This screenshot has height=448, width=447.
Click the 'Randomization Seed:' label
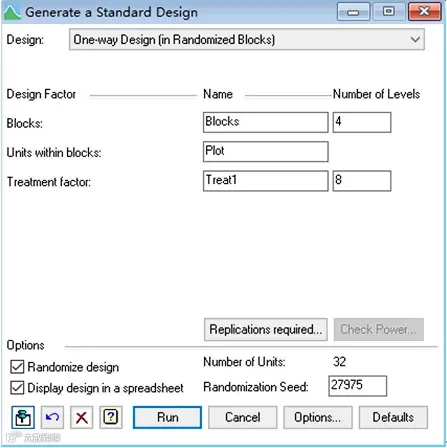[256, 387]
